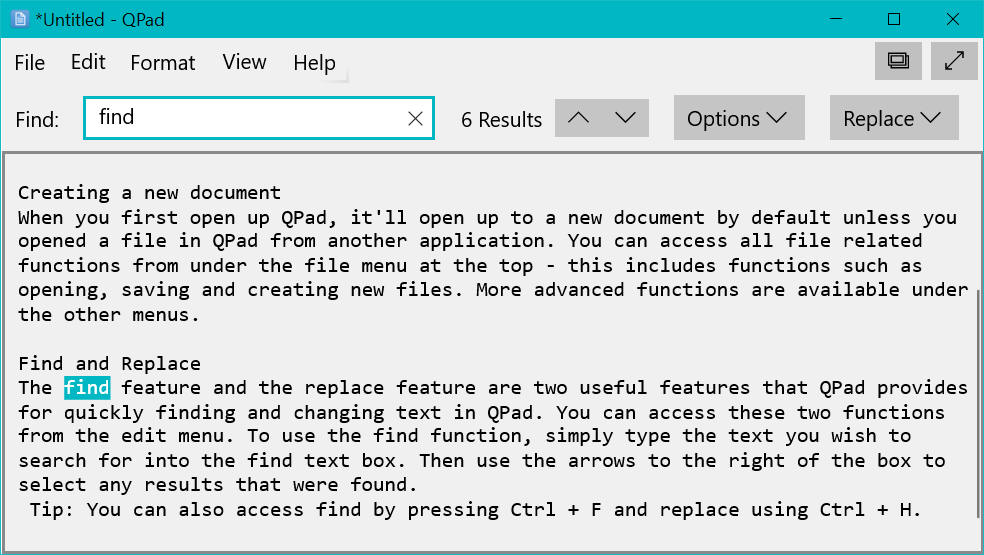Clear the find box with the X icon
The image size is (984, 555).
416,119
